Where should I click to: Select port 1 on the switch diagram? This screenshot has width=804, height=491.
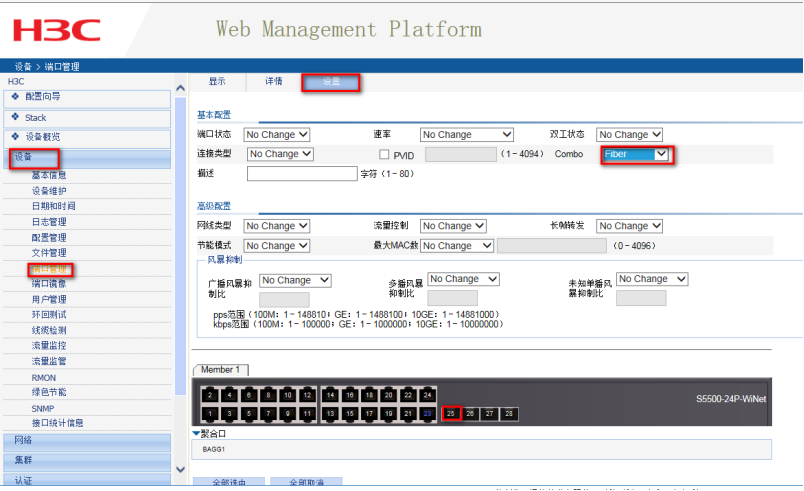pos(210,413)
